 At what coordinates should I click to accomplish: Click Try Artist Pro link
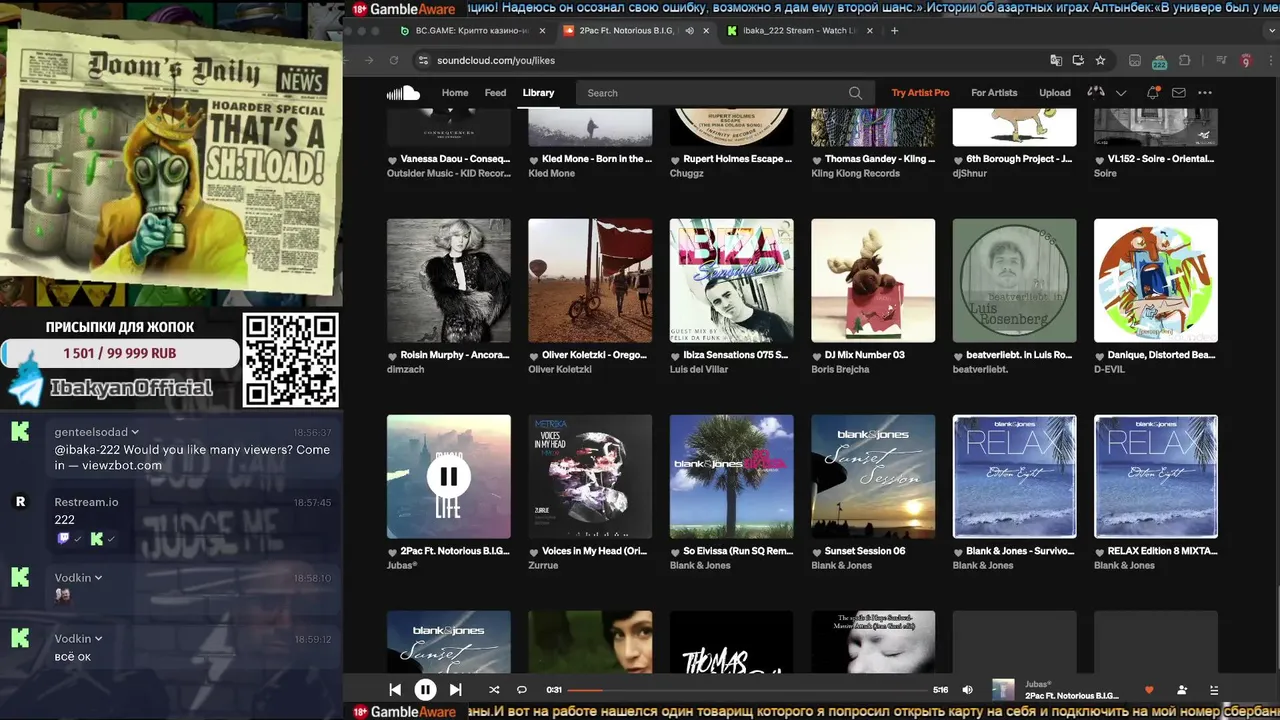(x=920, y=93)
